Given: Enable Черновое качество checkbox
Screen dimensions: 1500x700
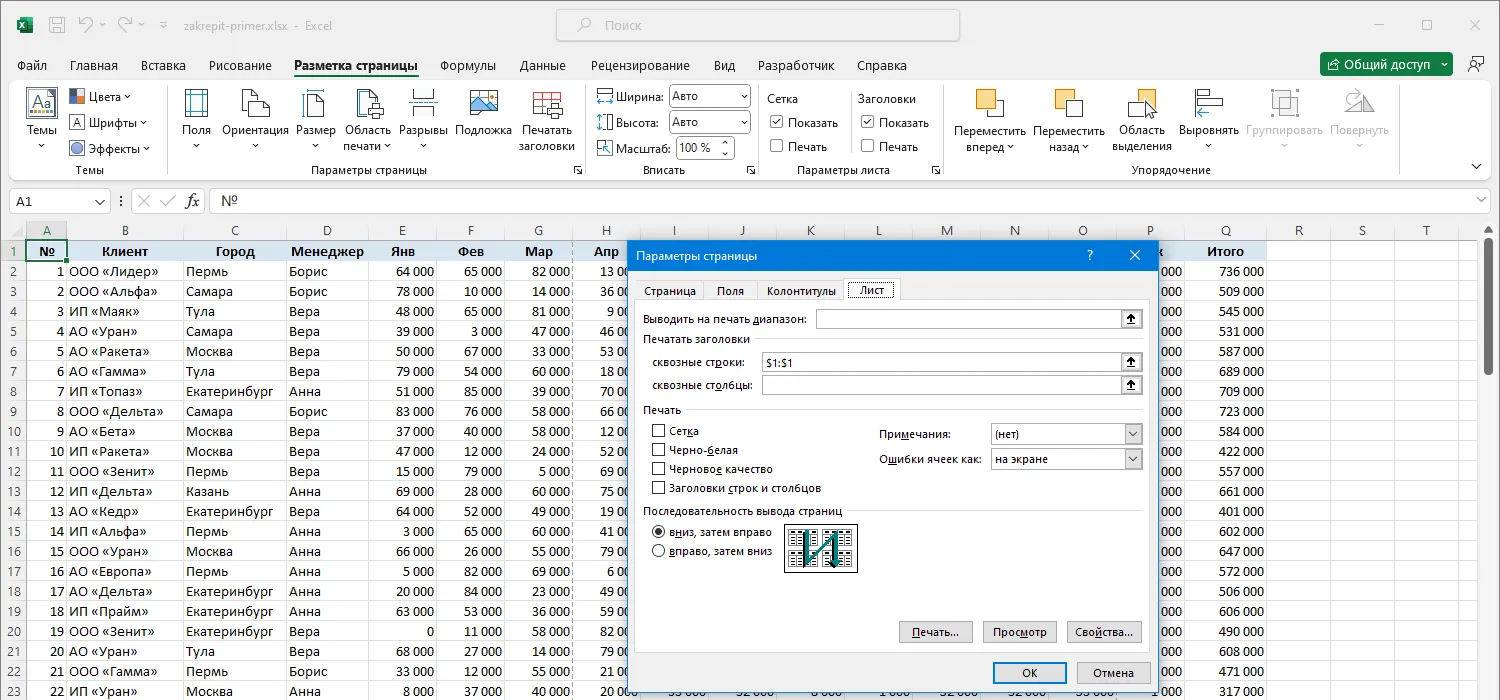Looking at the screenshot, I should coord(658,469).
